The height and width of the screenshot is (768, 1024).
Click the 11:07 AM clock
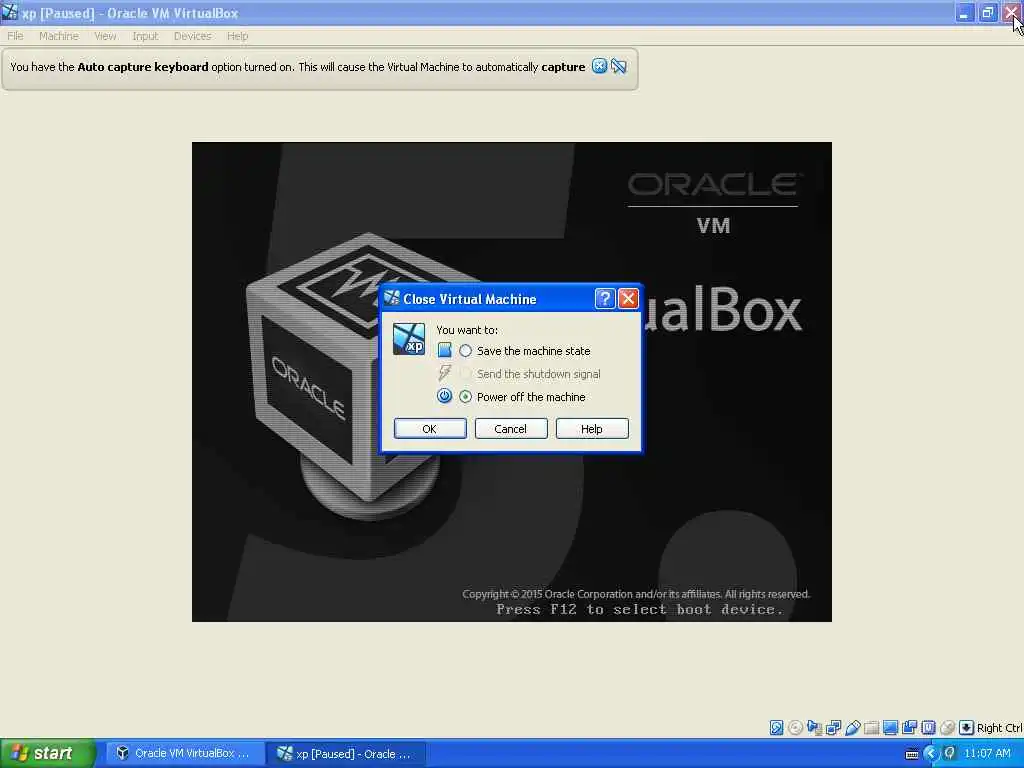click(x=987, y=753)
